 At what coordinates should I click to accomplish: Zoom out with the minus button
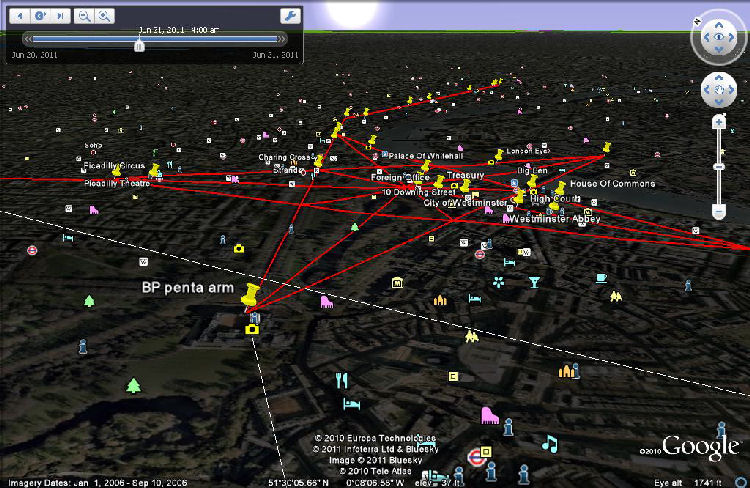coord(718,211)
